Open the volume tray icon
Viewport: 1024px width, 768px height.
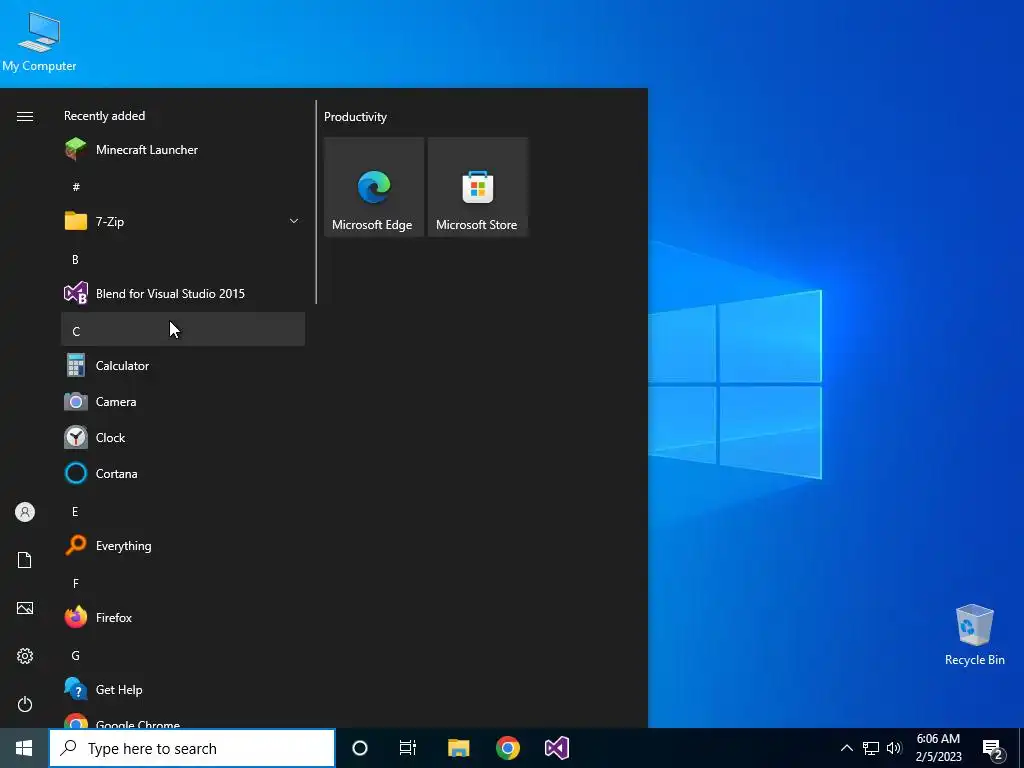(x=894, y=748)
